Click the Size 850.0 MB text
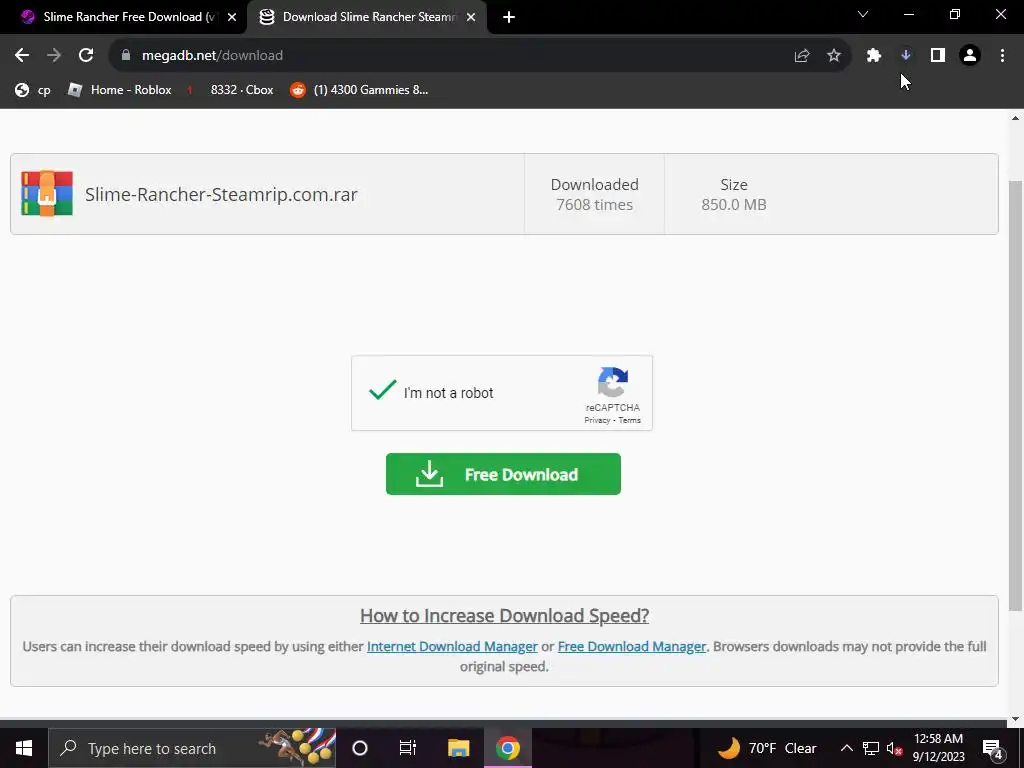1024x768 pixels. [x=733, y=195]
